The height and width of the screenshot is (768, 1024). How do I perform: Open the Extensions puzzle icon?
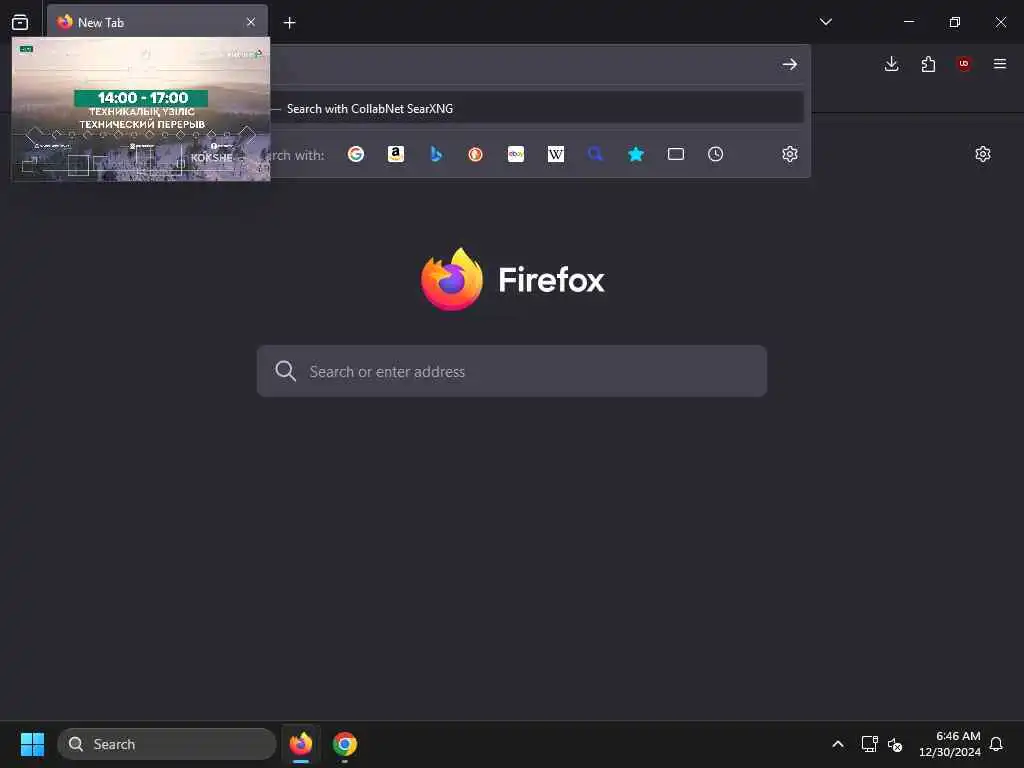928,63
